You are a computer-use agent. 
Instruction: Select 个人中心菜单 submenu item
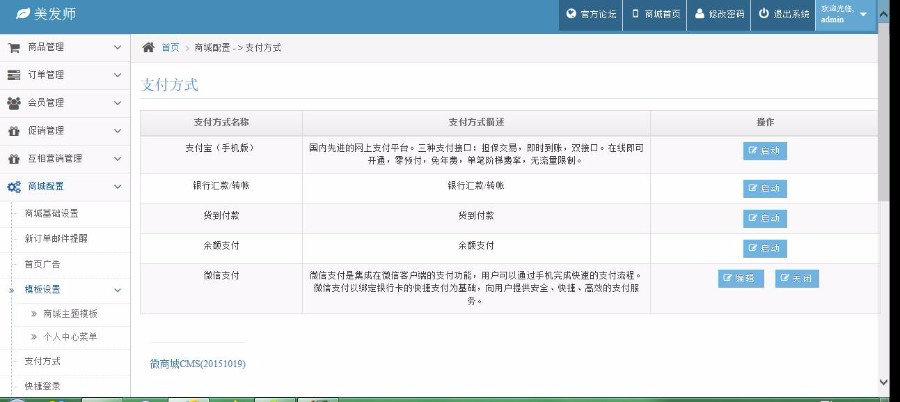pos(70,337)
